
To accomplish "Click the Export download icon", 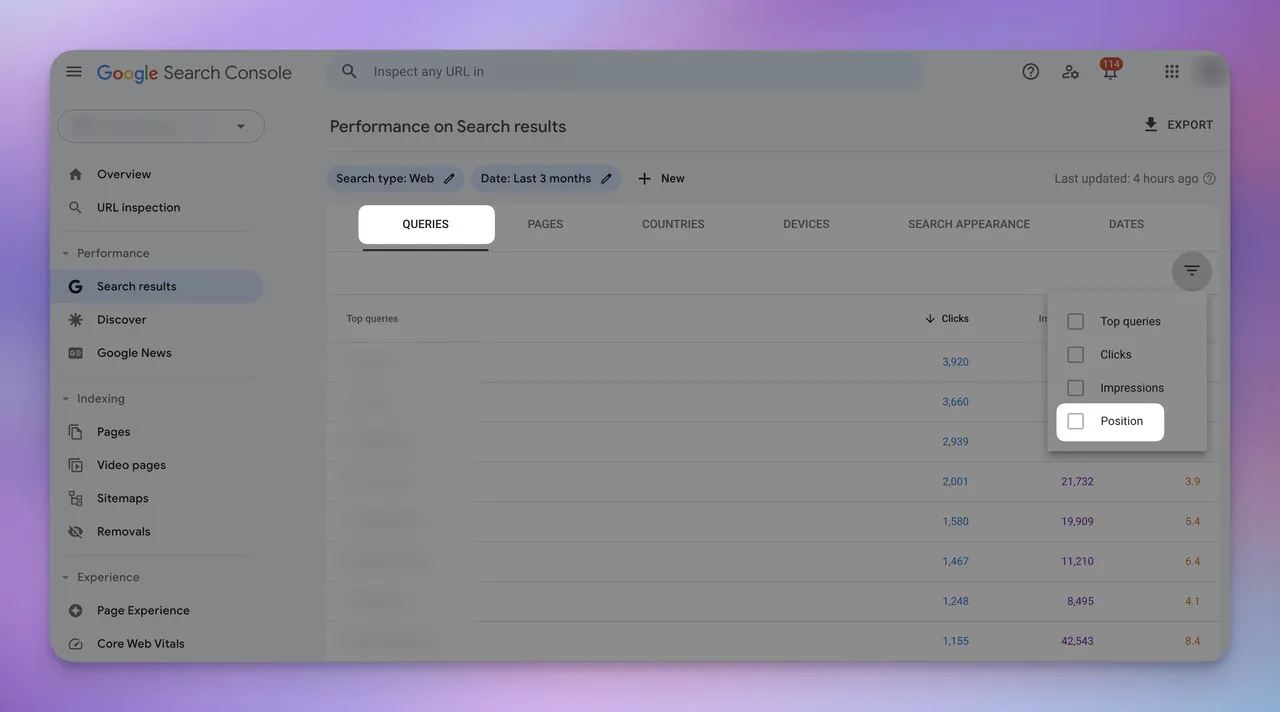I will pos(1151,125).
